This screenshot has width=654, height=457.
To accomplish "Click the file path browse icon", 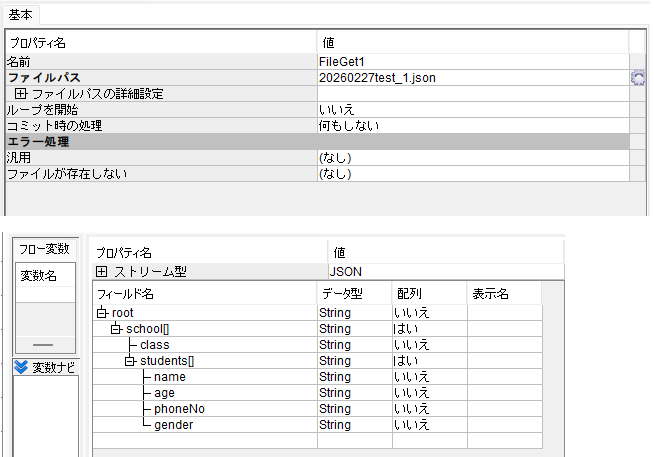I will pos(637,78).
